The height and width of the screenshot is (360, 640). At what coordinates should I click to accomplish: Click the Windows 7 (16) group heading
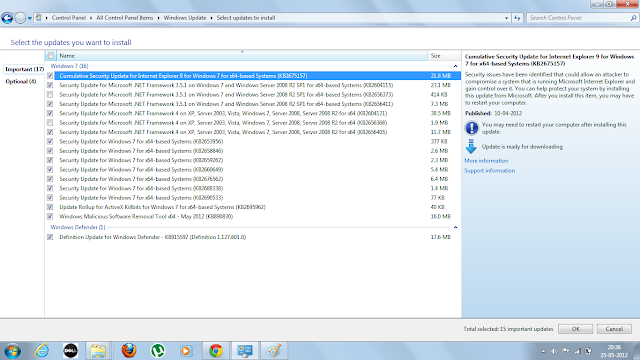click(69, 66)
